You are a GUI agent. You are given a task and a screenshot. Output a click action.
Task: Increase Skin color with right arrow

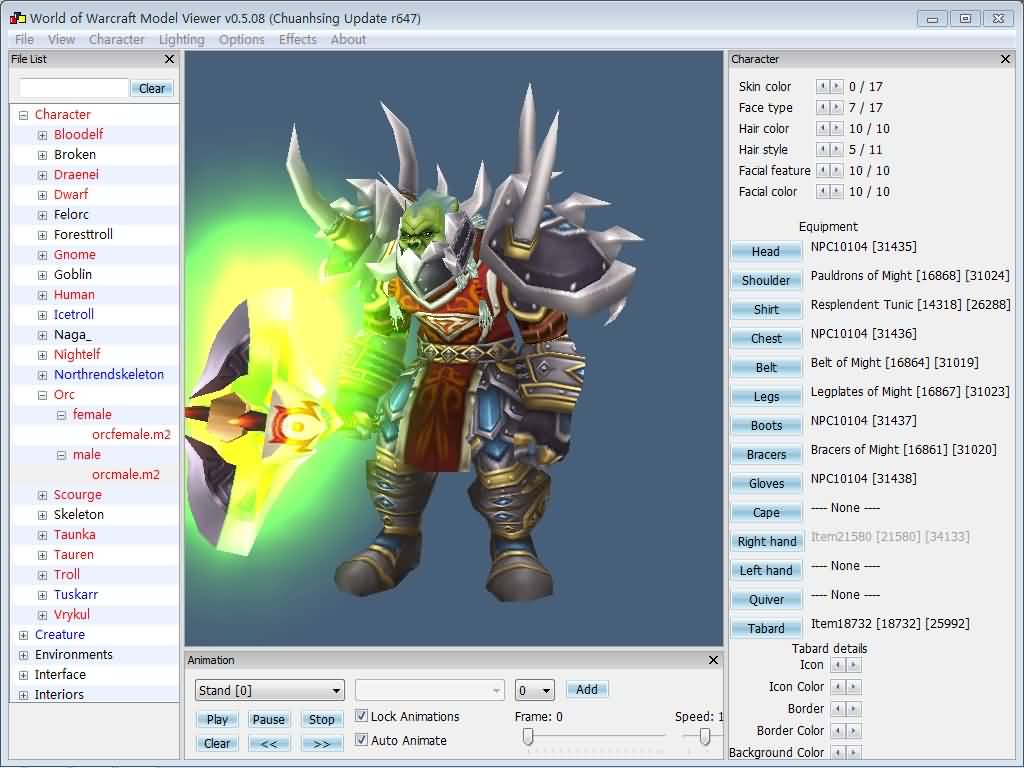(x=836, y=86)
